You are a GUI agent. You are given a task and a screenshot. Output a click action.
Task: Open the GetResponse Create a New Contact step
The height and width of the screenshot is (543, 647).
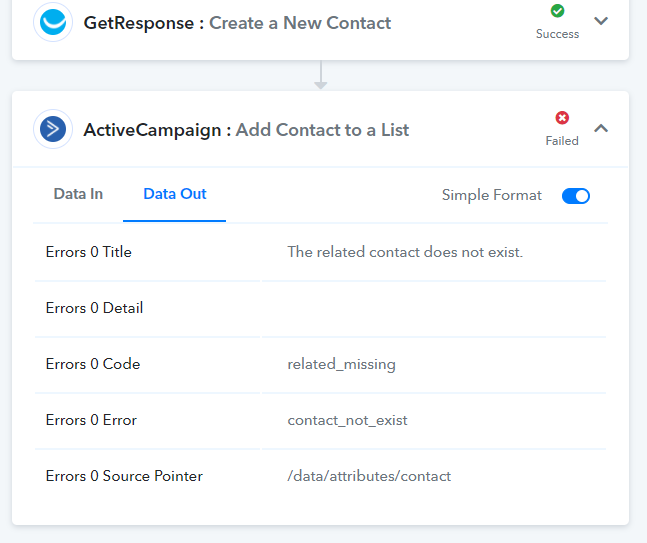coord(237,23)
